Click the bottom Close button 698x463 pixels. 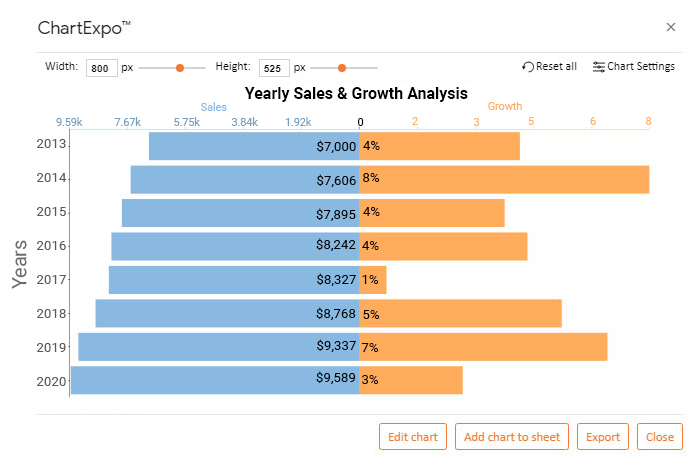click(x=660, y=437)
